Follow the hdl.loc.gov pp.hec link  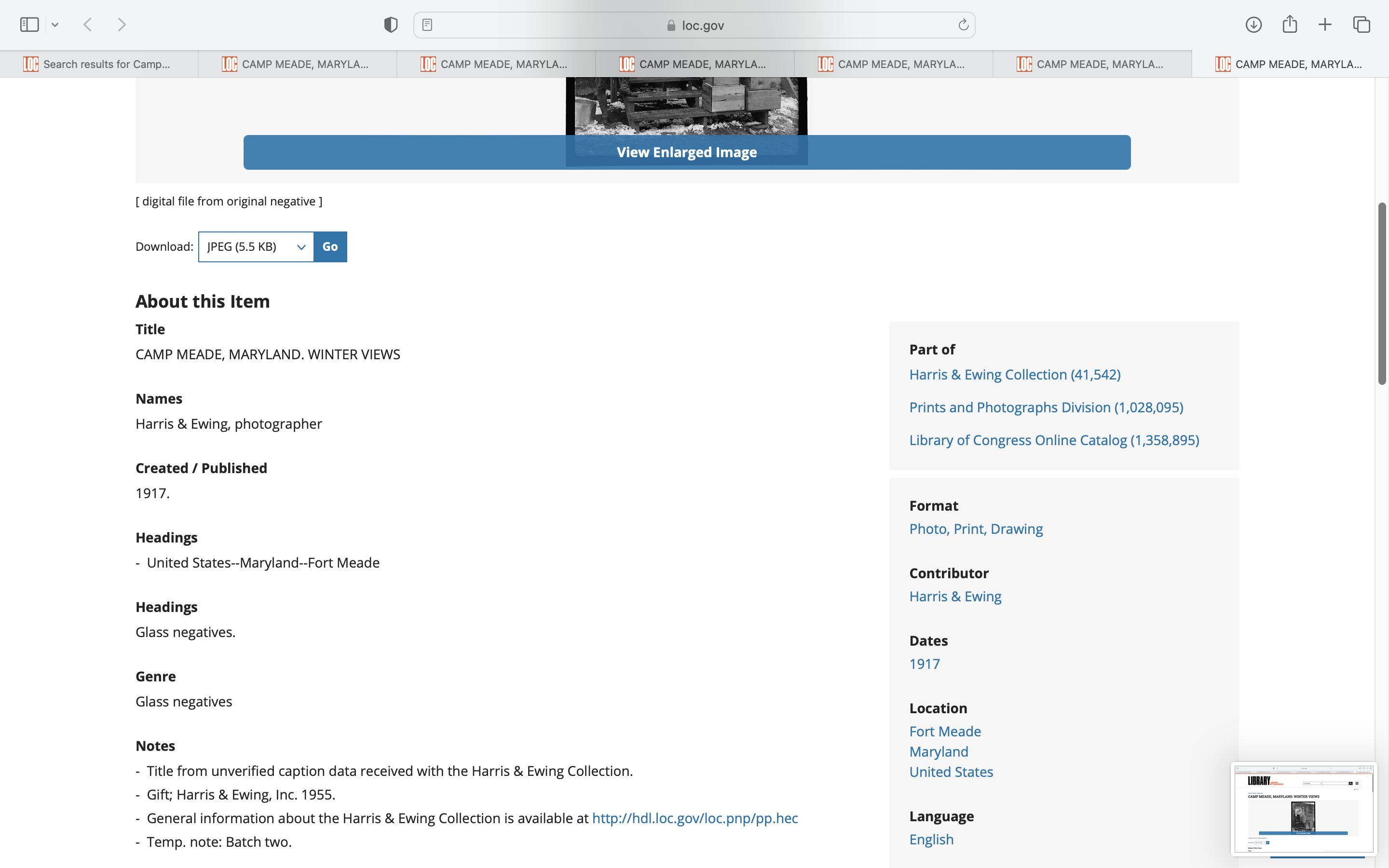coord(694,818)
